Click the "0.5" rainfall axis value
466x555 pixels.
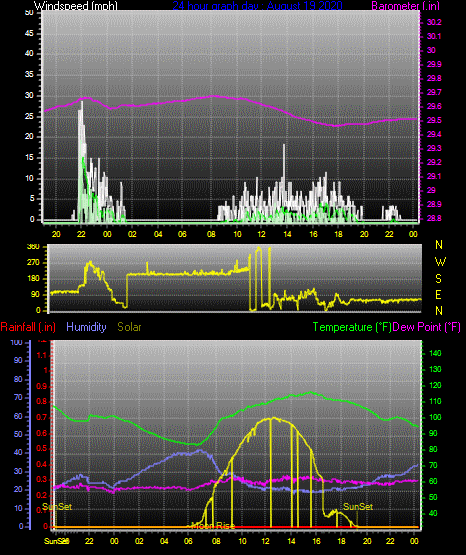pos(42,448)
